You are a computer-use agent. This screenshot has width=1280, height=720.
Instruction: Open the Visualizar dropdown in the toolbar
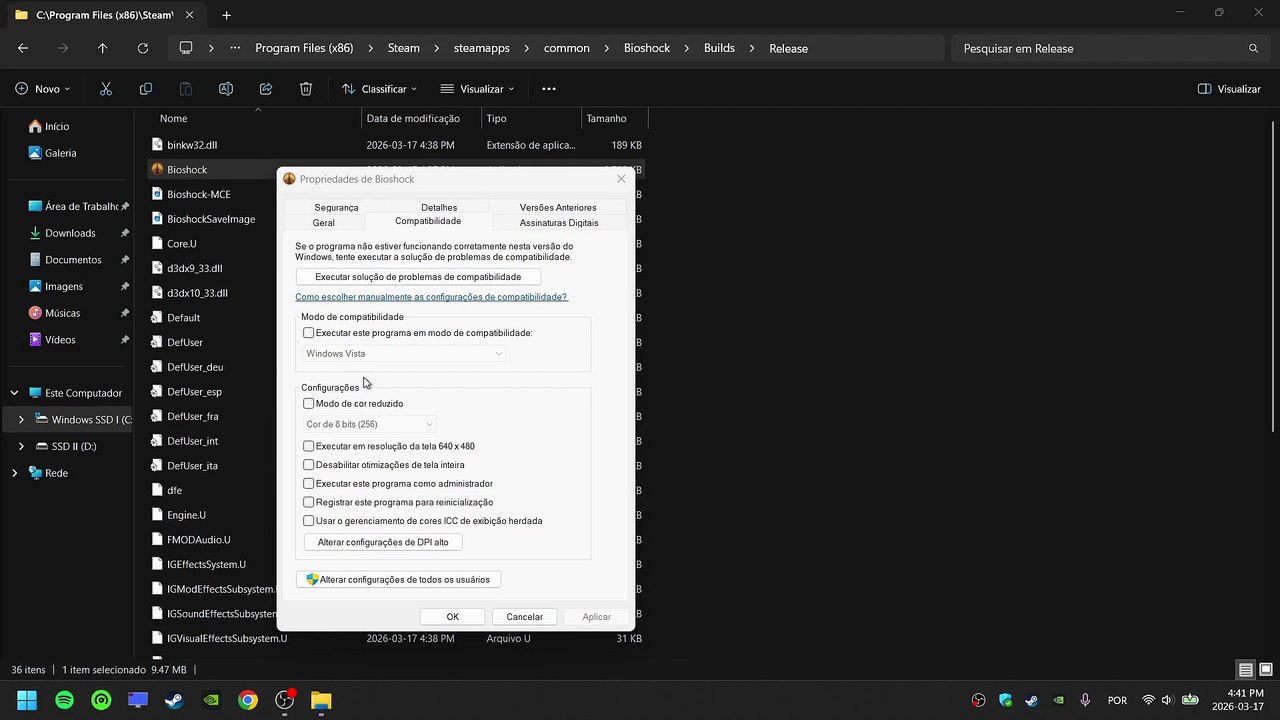pos(477,89)
